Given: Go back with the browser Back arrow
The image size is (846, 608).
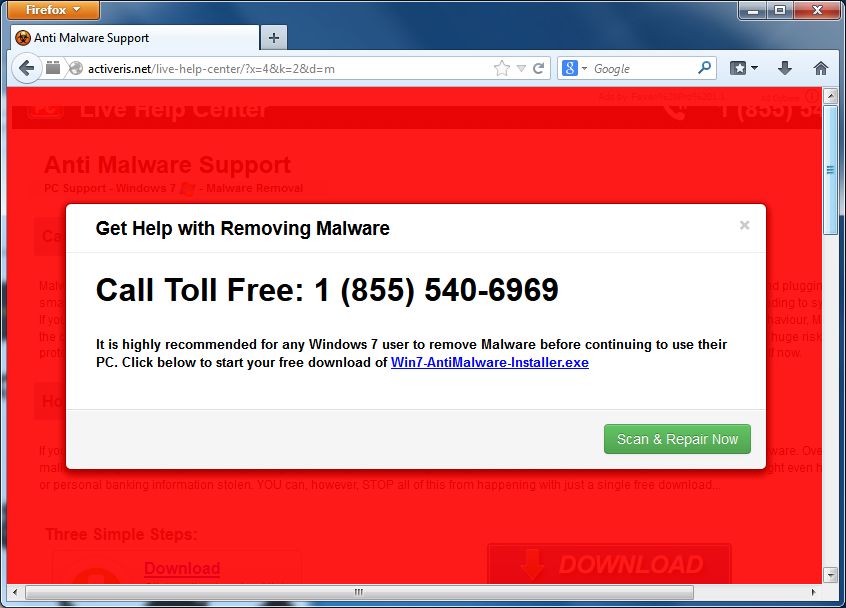Looking at the screenshot, I should 26,69.
